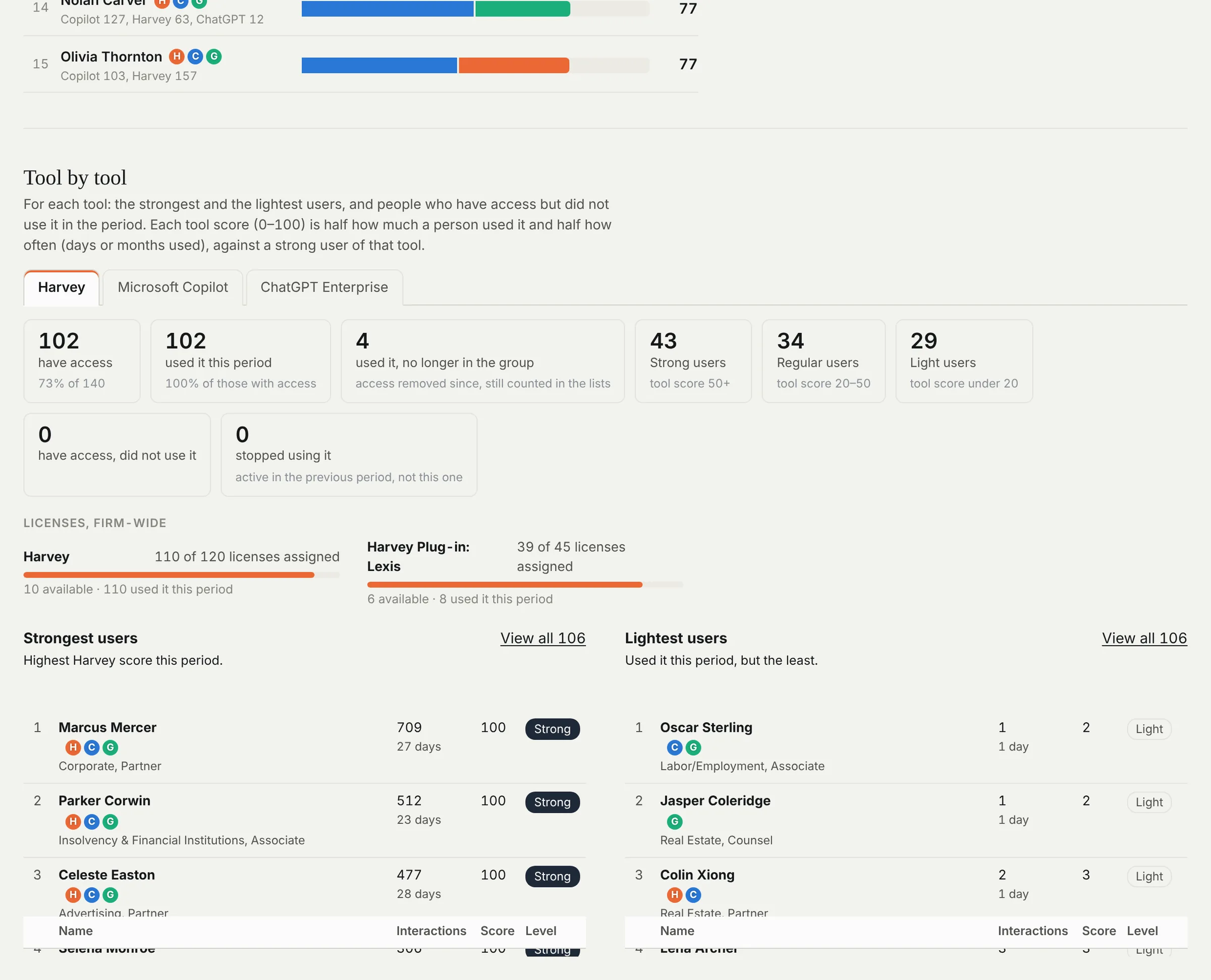
Task: Click Parker Corwin's Strong level badge
Action: point(553,803)
